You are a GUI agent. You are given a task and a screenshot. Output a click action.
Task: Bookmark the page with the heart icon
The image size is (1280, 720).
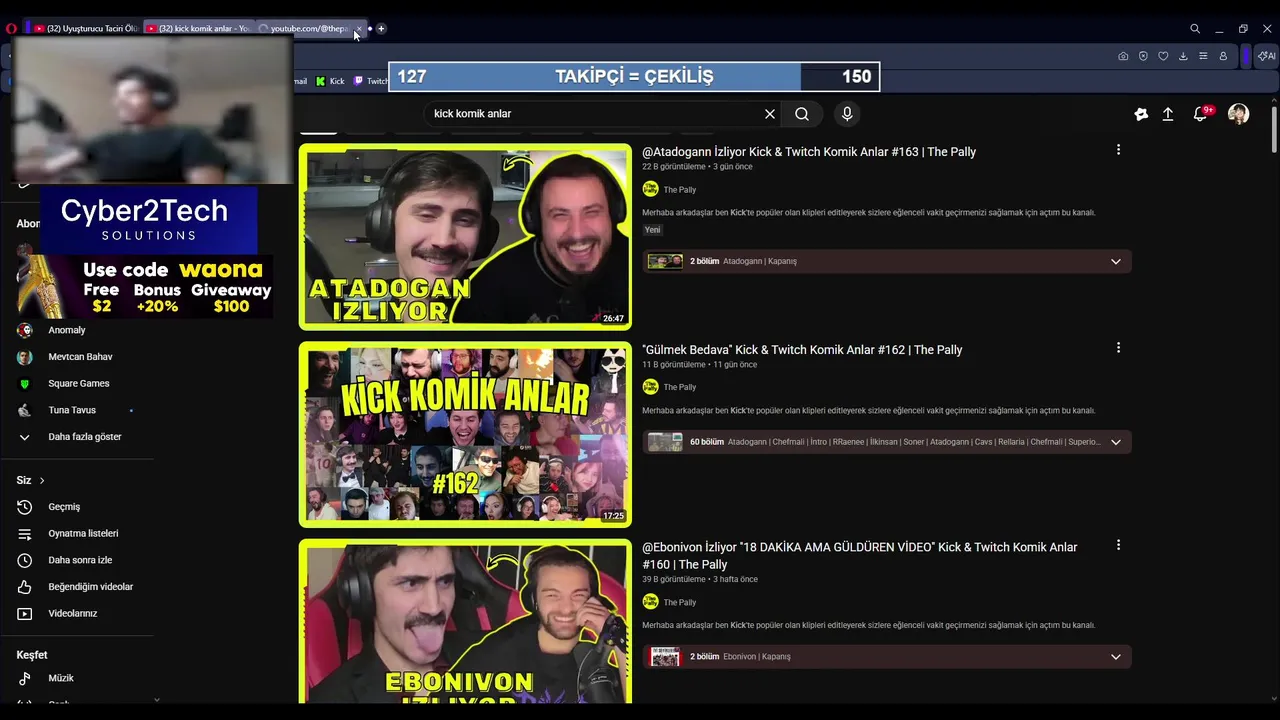click(1163, 56)
